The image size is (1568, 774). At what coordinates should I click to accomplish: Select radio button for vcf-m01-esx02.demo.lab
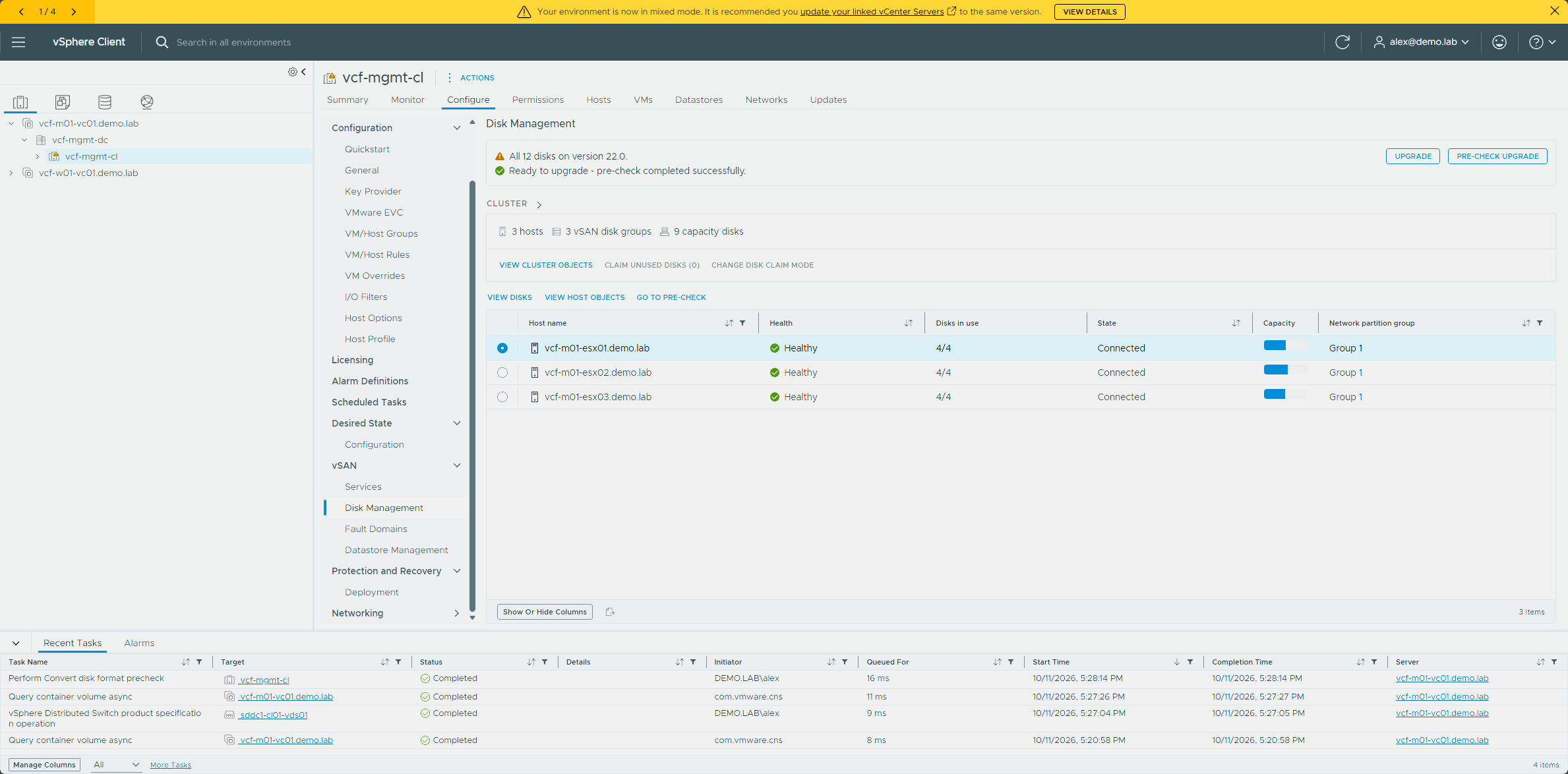(502, 372)
